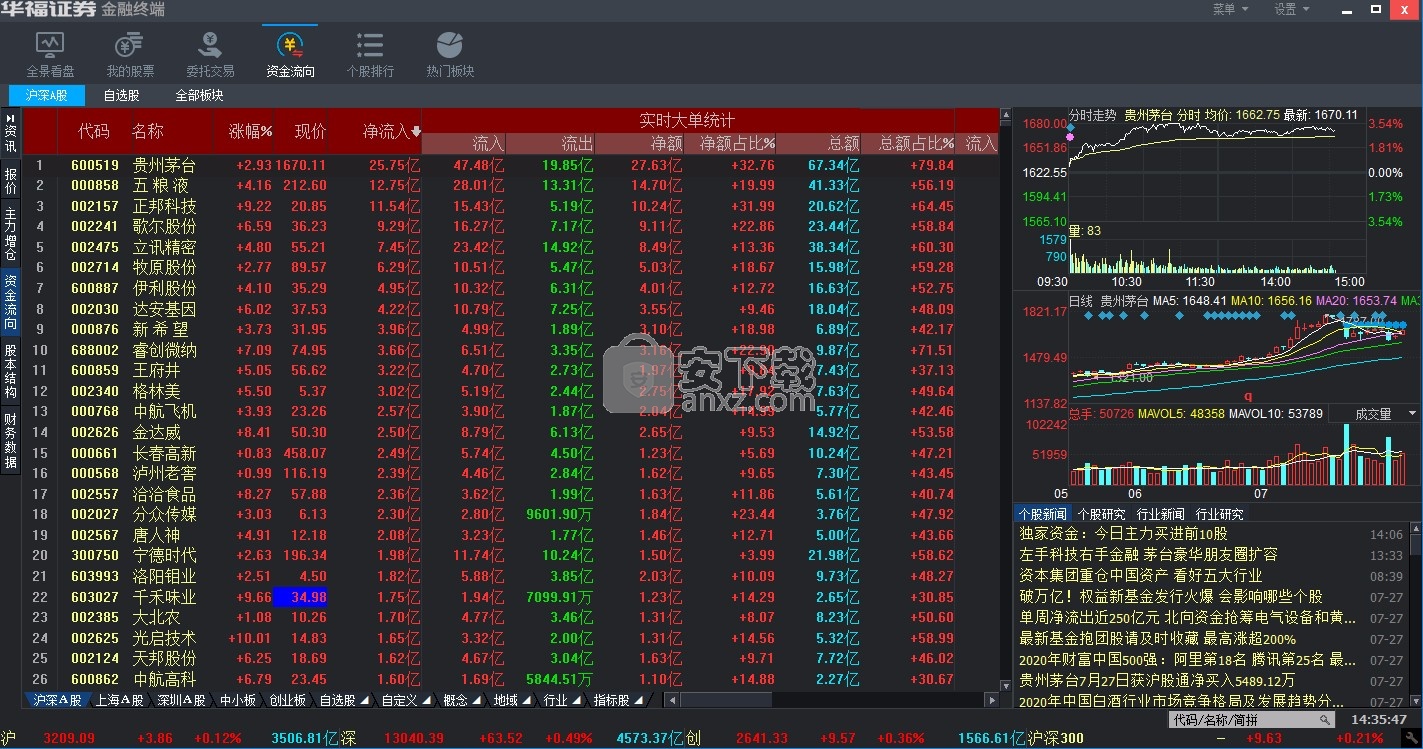The height and width of the screenshot is (749, 1423).
Task: Sort by the 净额占比% column header
Action: coord(738,144)
